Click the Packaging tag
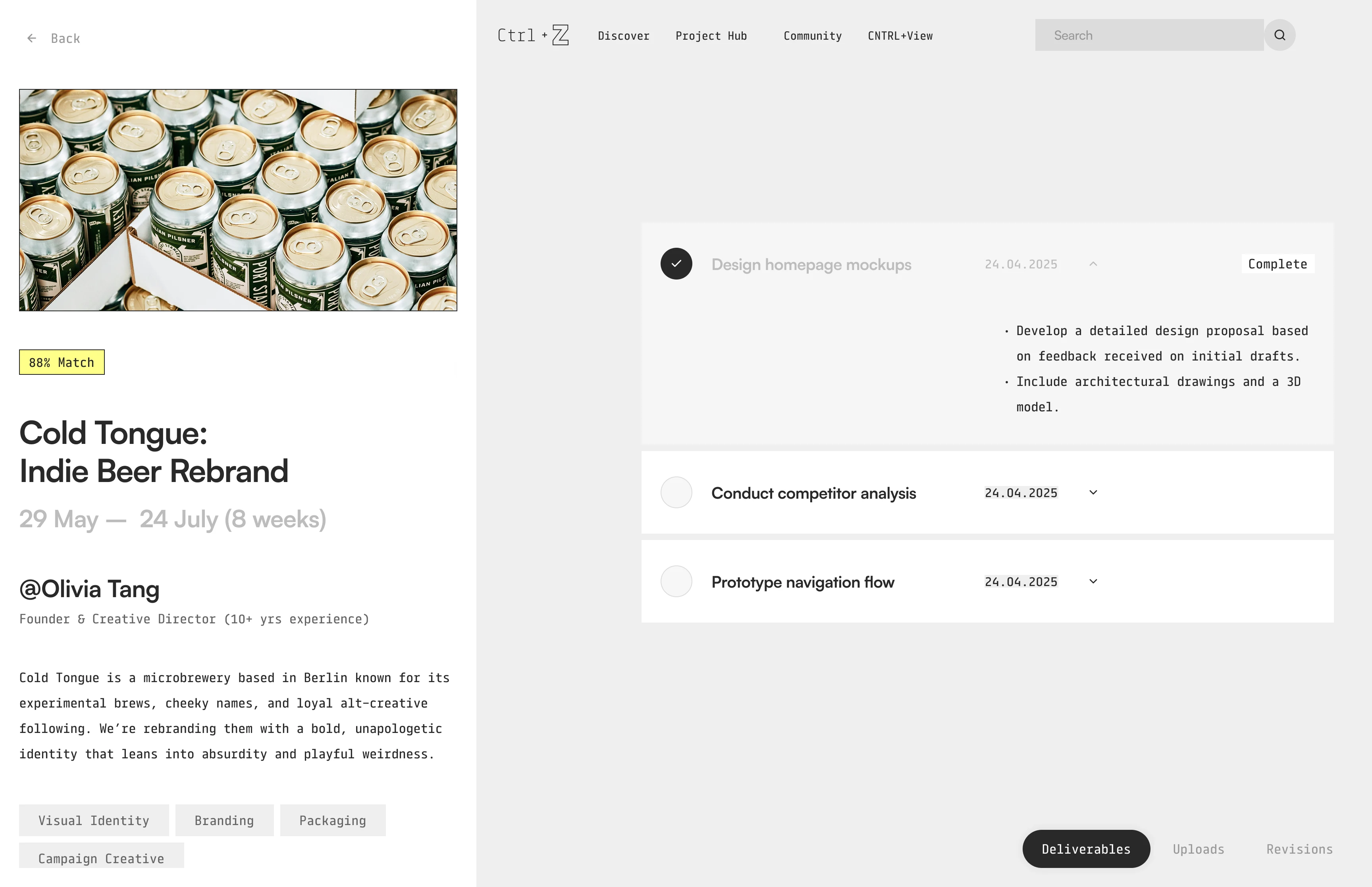 (332, 820)
